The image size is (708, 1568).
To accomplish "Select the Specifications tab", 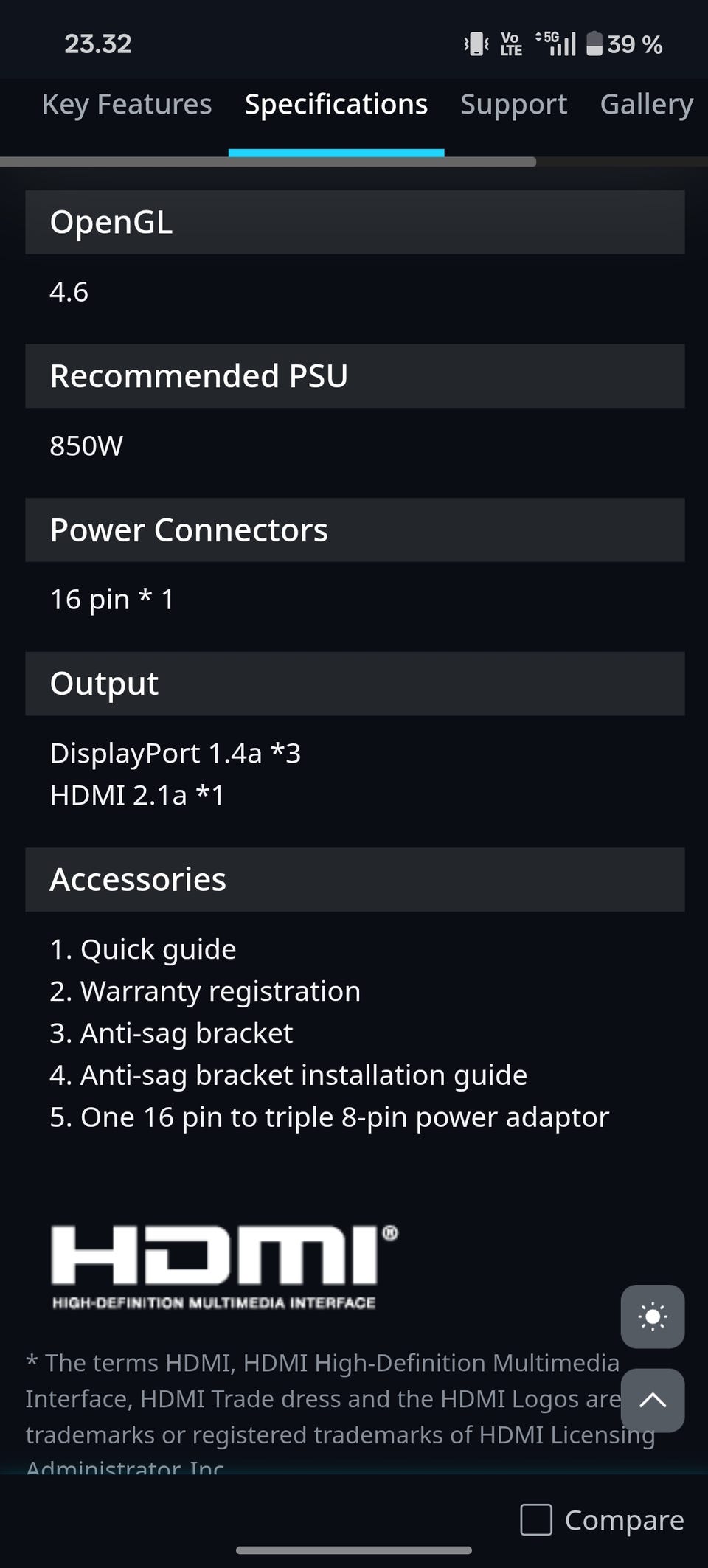I will (x=336, y=105).
